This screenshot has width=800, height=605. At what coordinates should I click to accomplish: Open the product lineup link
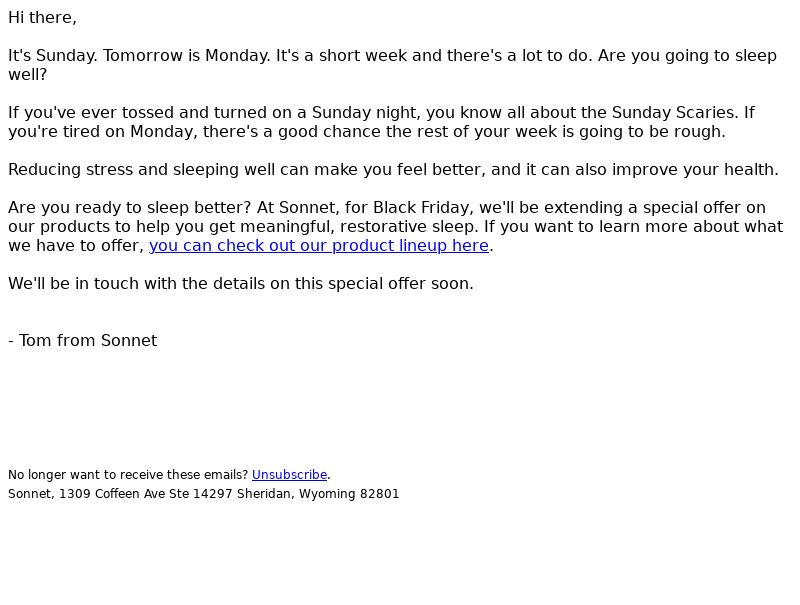pos(319,245)
